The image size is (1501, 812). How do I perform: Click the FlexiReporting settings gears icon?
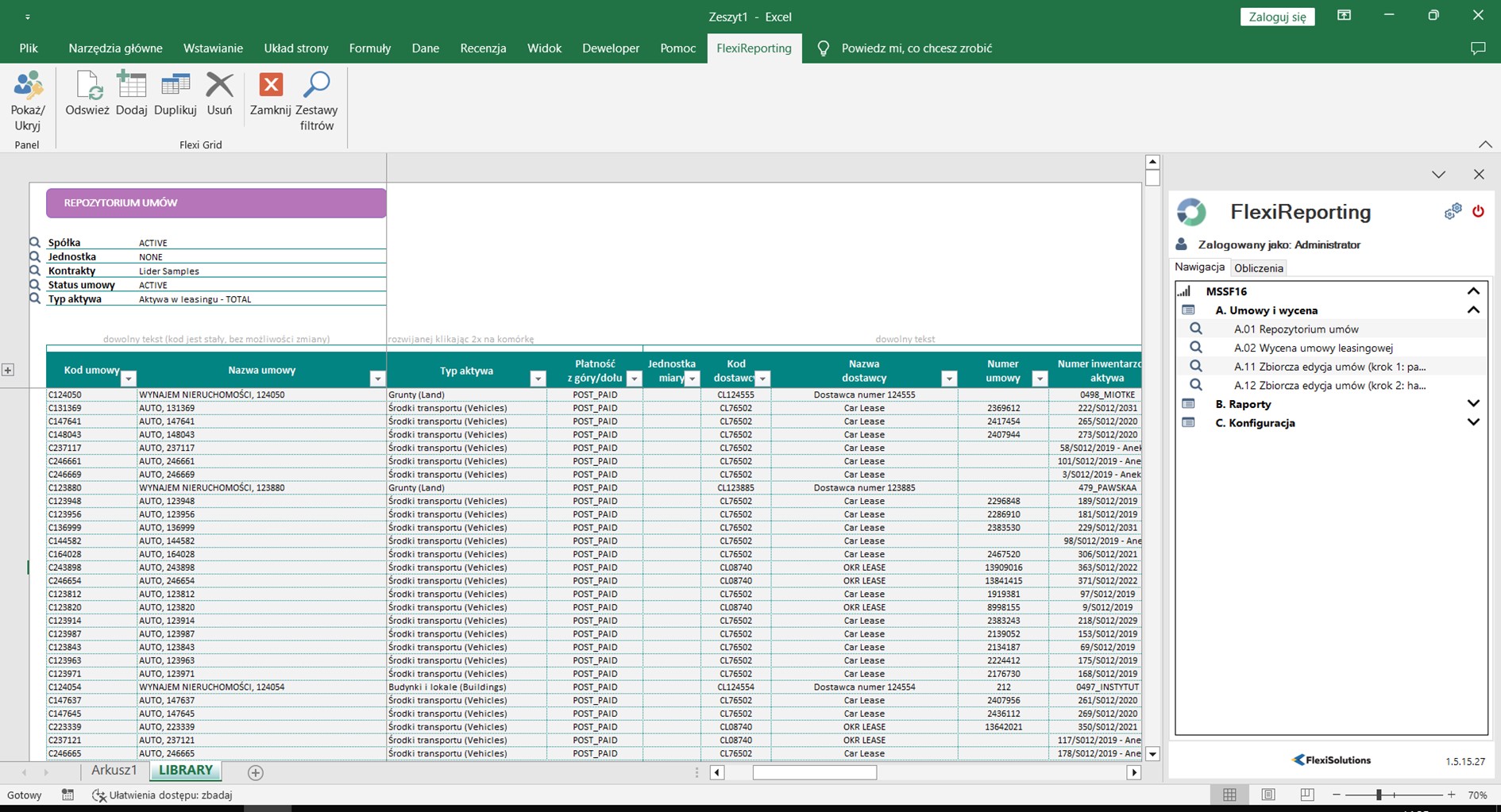pyautogui.click(x=1453, y=211)
